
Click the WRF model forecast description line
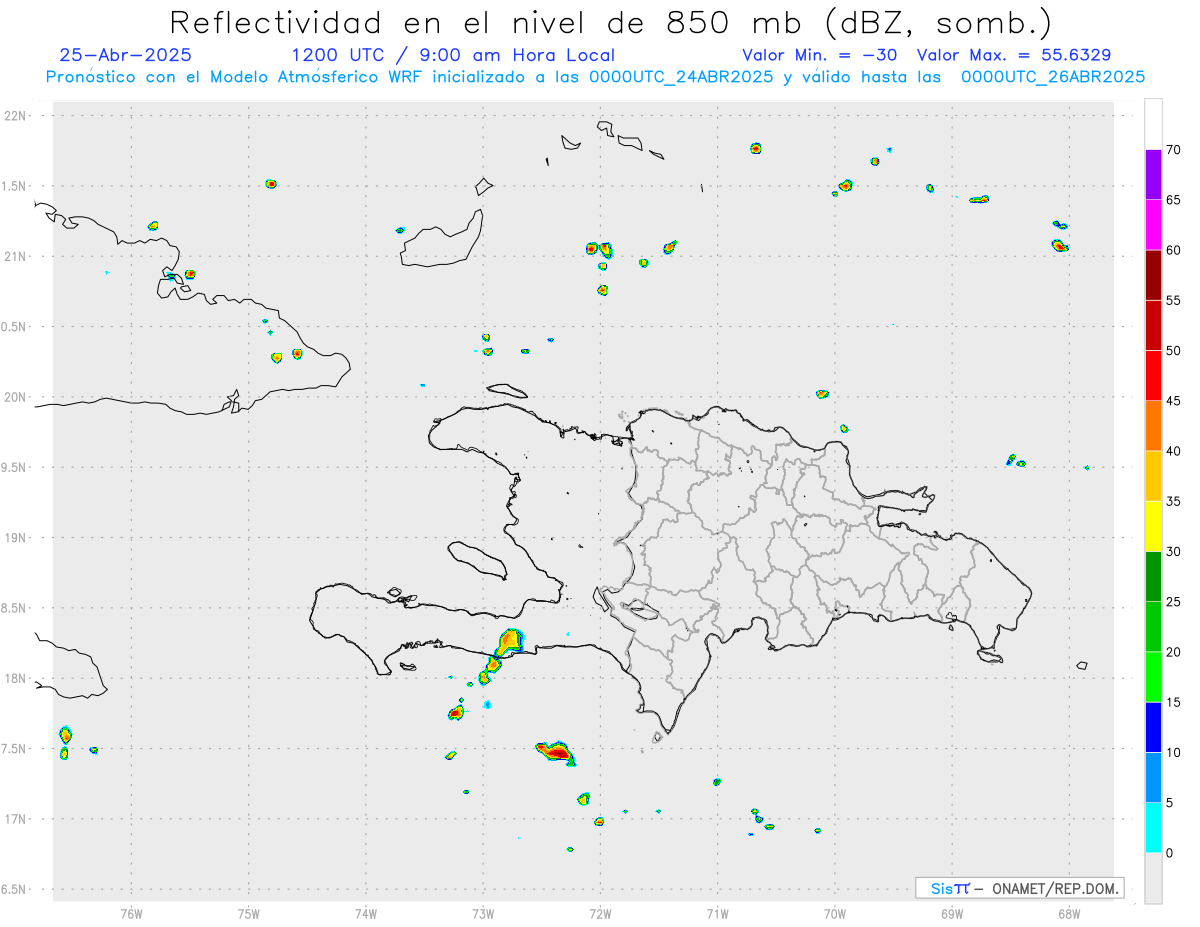pyautogui.click(x=595, y=76)
